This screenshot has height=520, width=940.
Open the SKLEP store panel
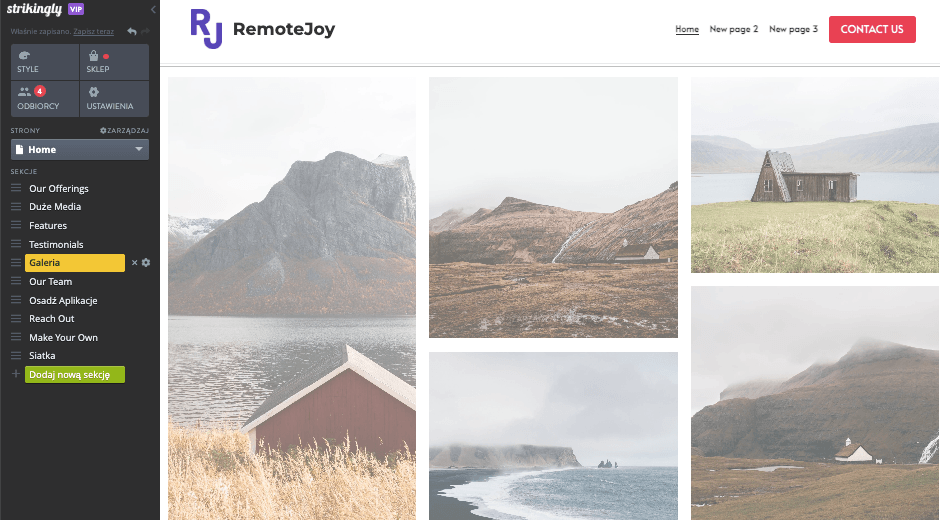click(115, 62)
